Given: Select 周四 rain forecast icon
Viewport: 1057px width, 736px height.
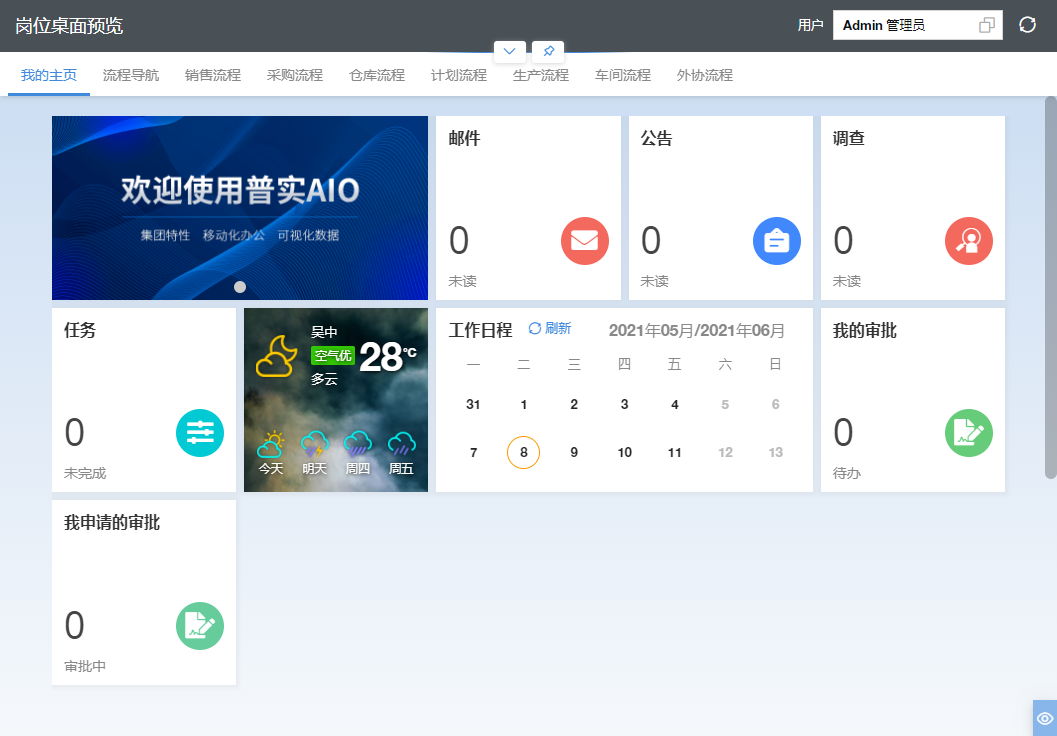Looking at the screenshot, I should tap(357, 443).
